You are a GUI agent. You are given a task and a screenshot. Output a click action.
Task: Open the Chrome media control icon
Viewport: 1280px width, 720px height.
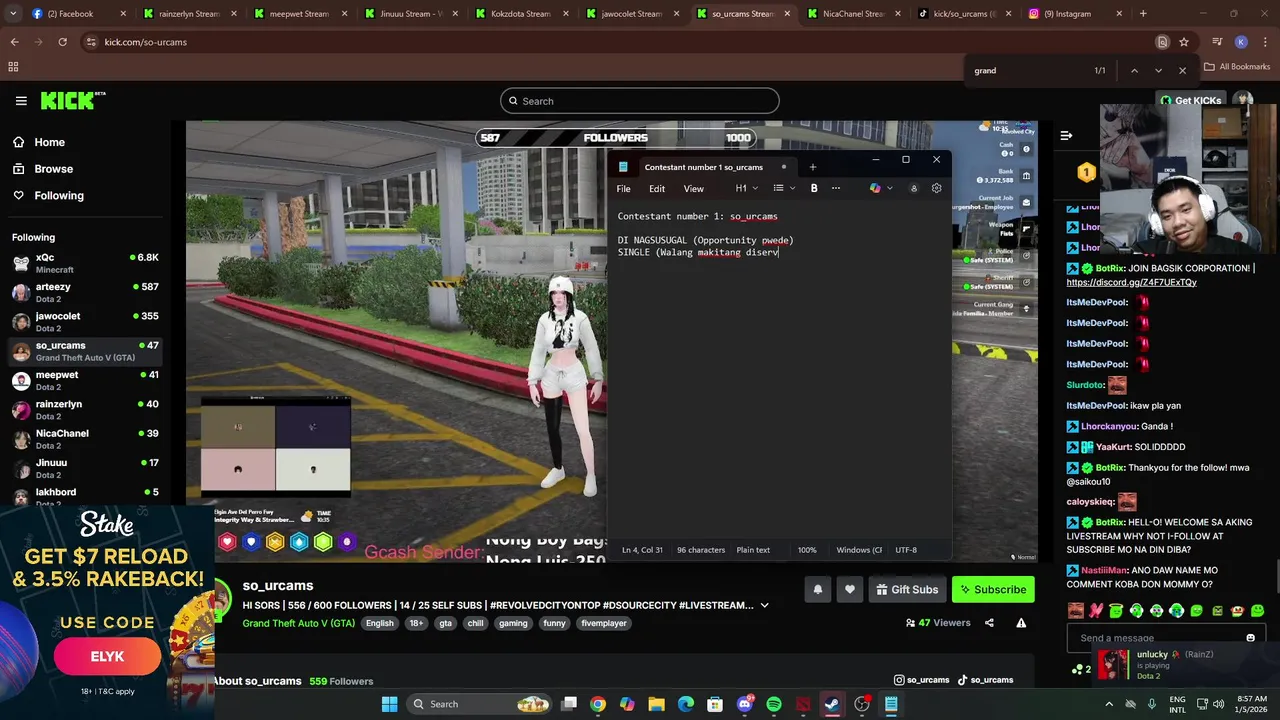coord(1217,42)
